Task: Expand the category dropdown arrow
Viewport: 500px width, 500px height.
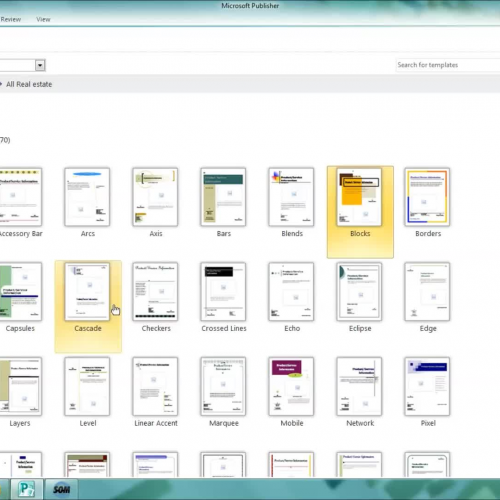Action: [40, 65]
